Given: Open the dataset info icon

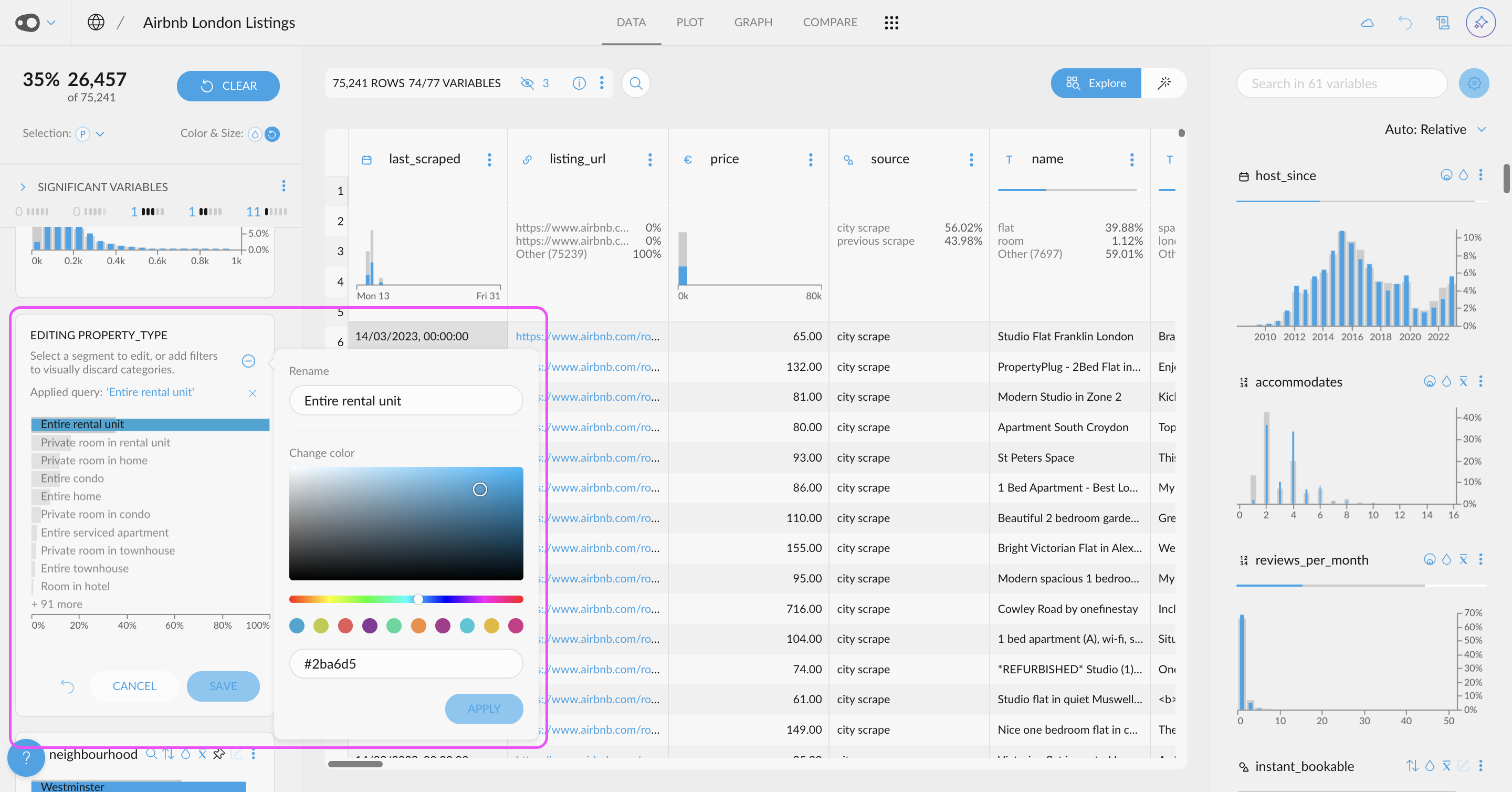Looking at the screenshot, I should coord(579,84).
